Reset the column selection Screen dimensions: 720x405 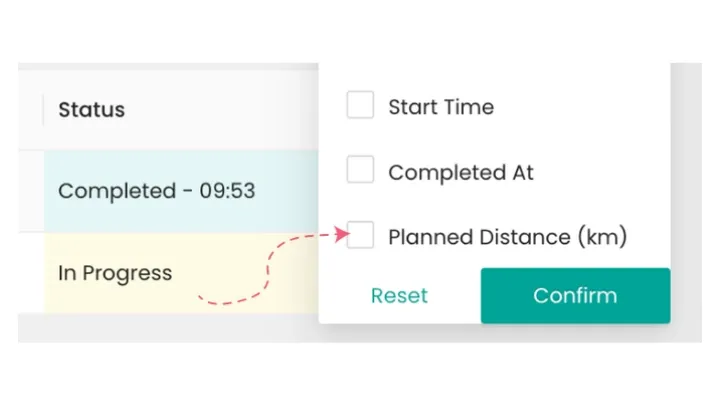(399, 295)
